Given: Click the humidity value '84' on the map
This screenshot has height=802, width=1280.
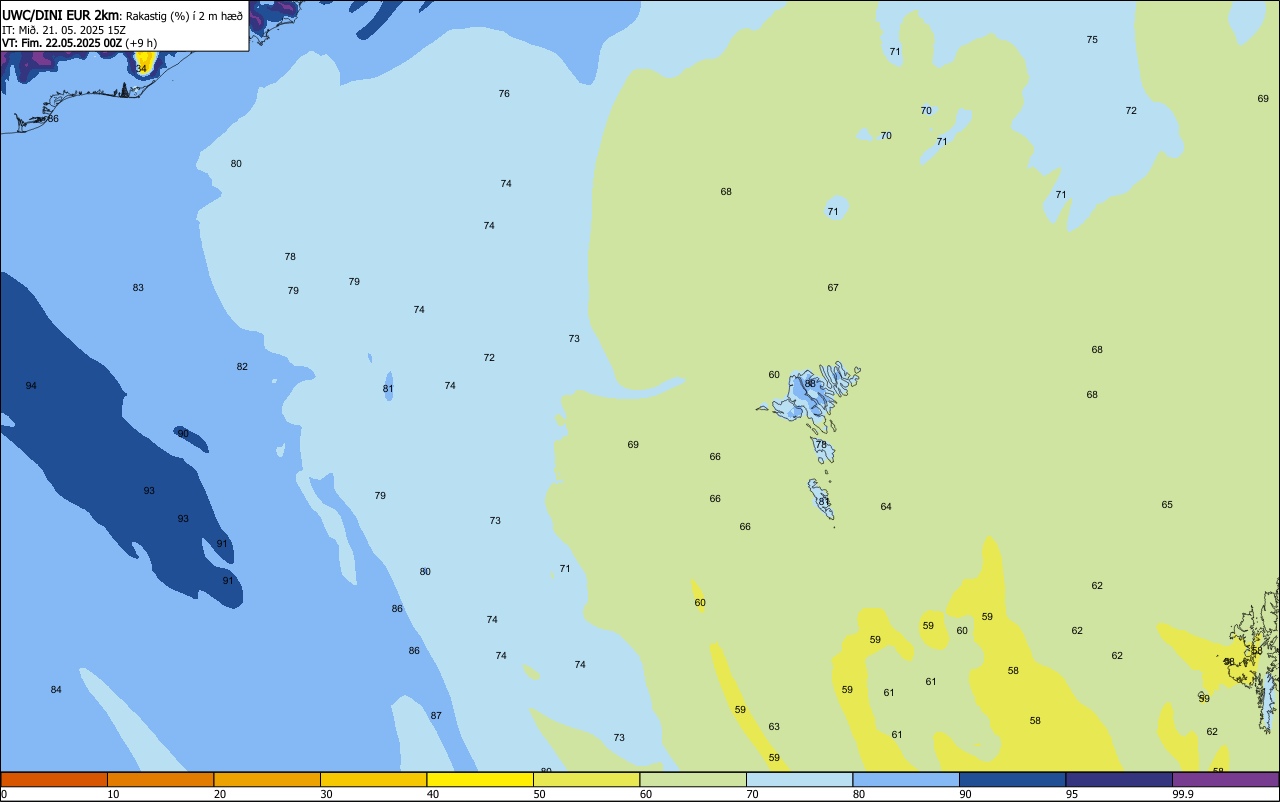Looking at the screenshot, I should [56, 690].
